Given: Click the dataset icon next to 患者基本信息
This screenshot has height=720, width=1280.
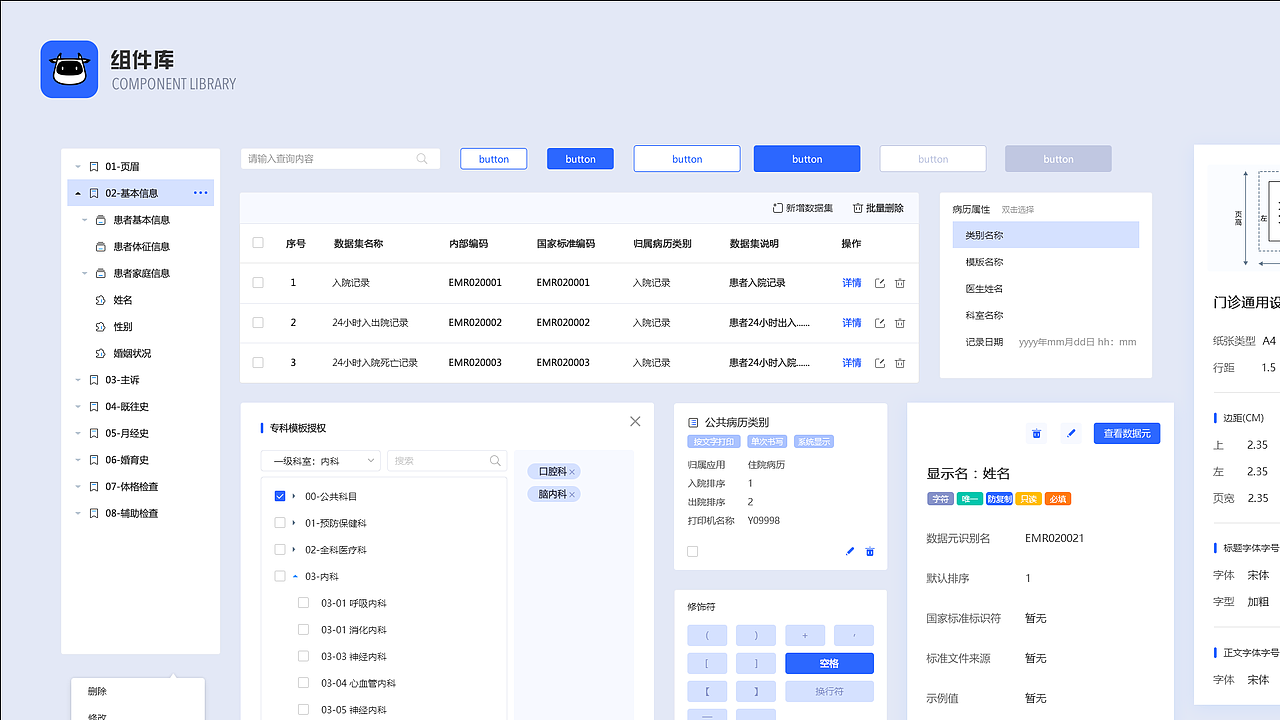Looking at the screenshot, I should (x=100, y=220).
